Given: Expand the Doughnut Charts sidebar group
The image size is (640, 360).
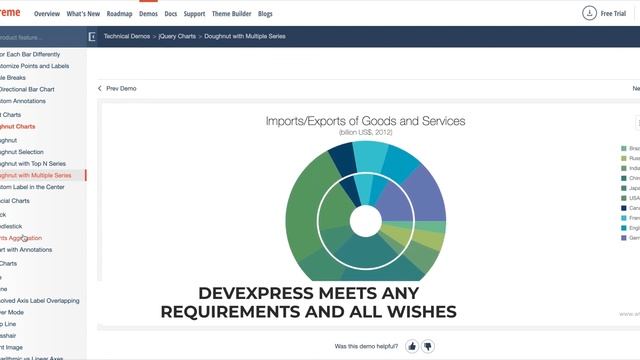Looking at the screenshot, I should coord(18,127).
